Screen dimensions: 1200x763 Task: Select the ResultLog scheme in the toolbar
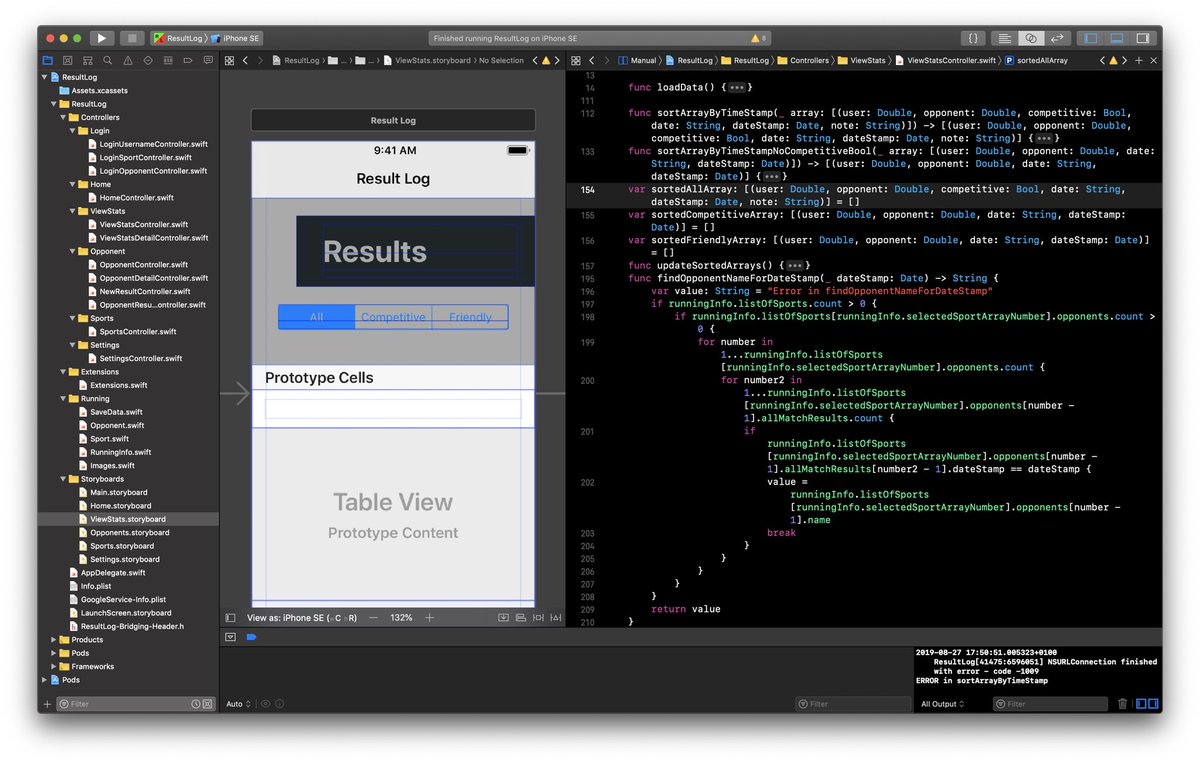click(177, 38)
